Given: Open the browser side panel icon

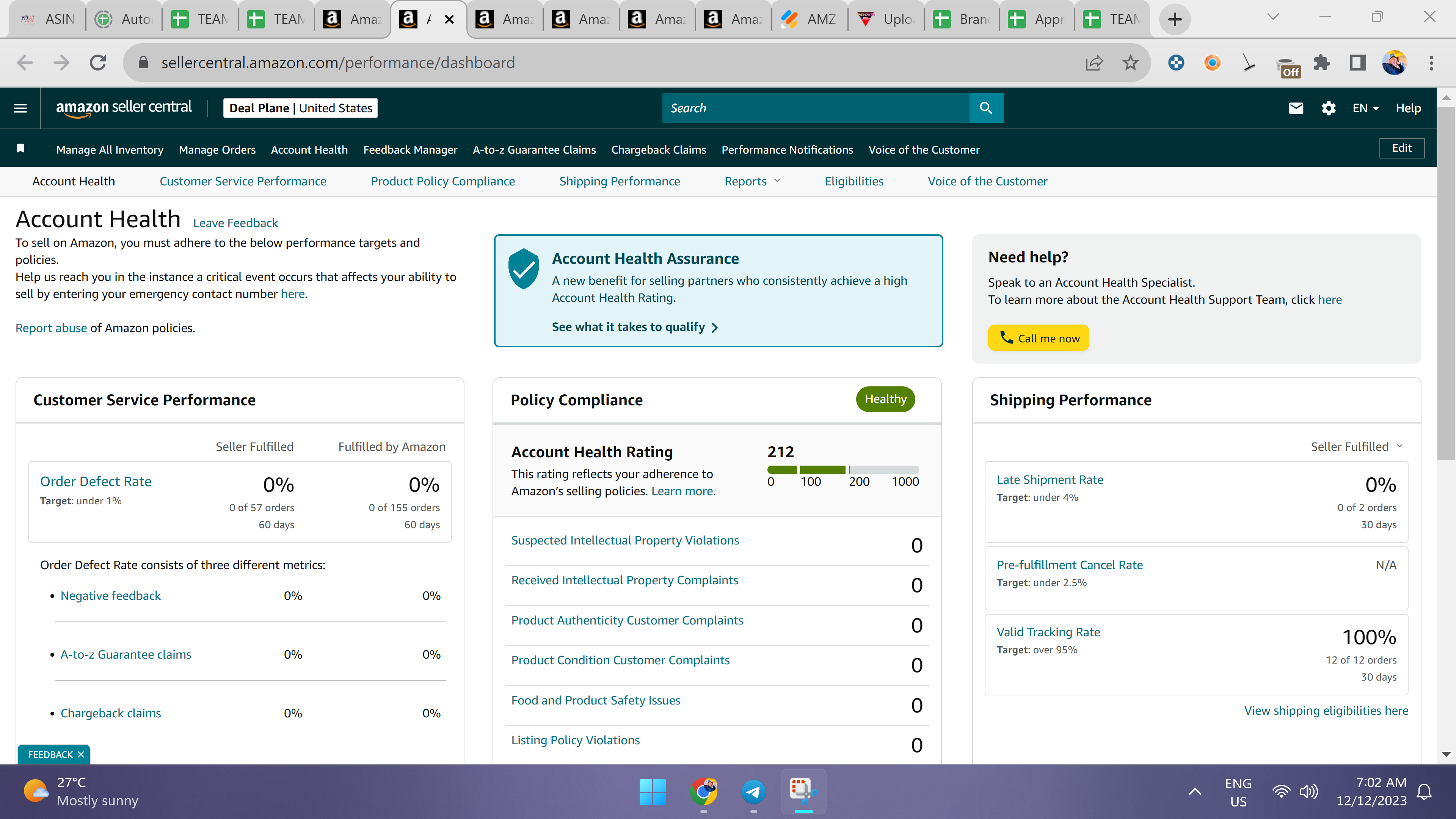Looking at the screenshot, I should tap(1358, 63).
